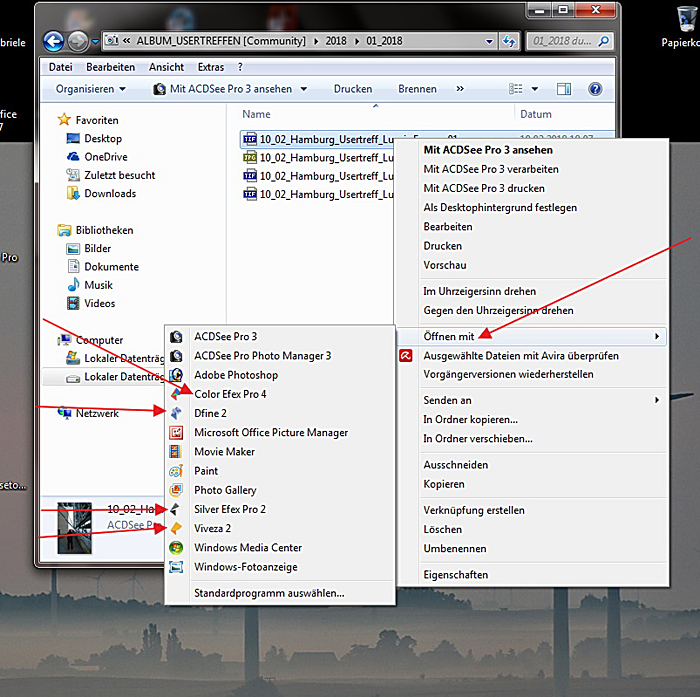Image resolution: width=700 pixels, height=697 pixels.
Task: Open the Extras menu
Action: click(211, 67)
